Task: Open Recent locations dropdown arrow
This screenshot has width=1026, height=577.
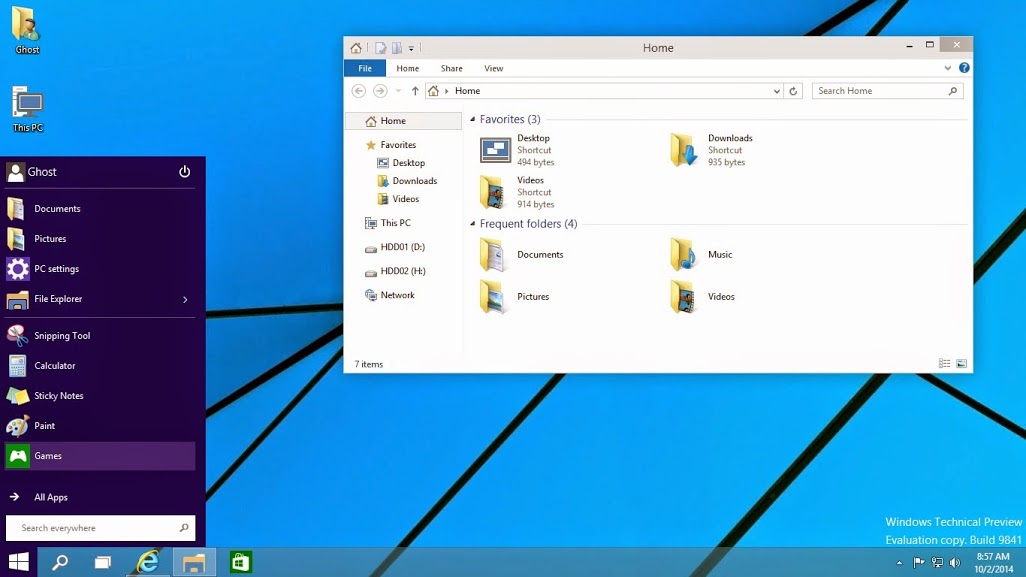Action: [398, 91]
